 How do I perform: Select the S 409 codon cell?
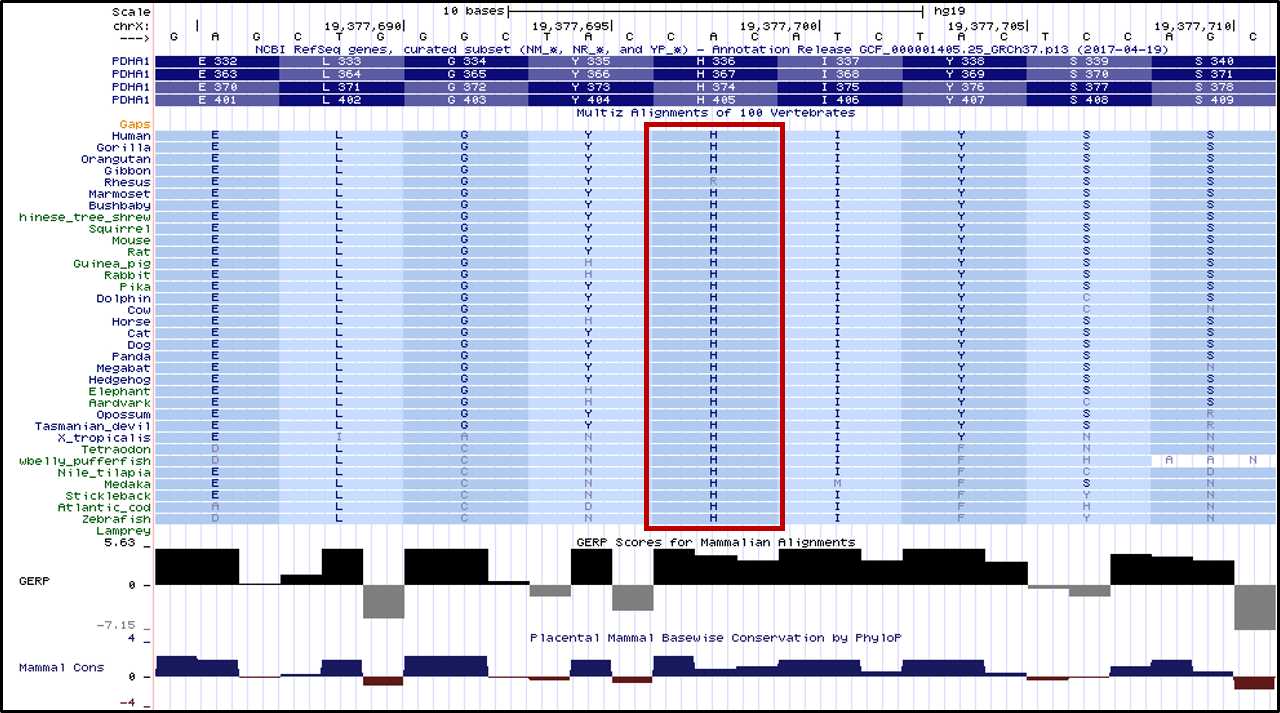tap(1214, 100)
